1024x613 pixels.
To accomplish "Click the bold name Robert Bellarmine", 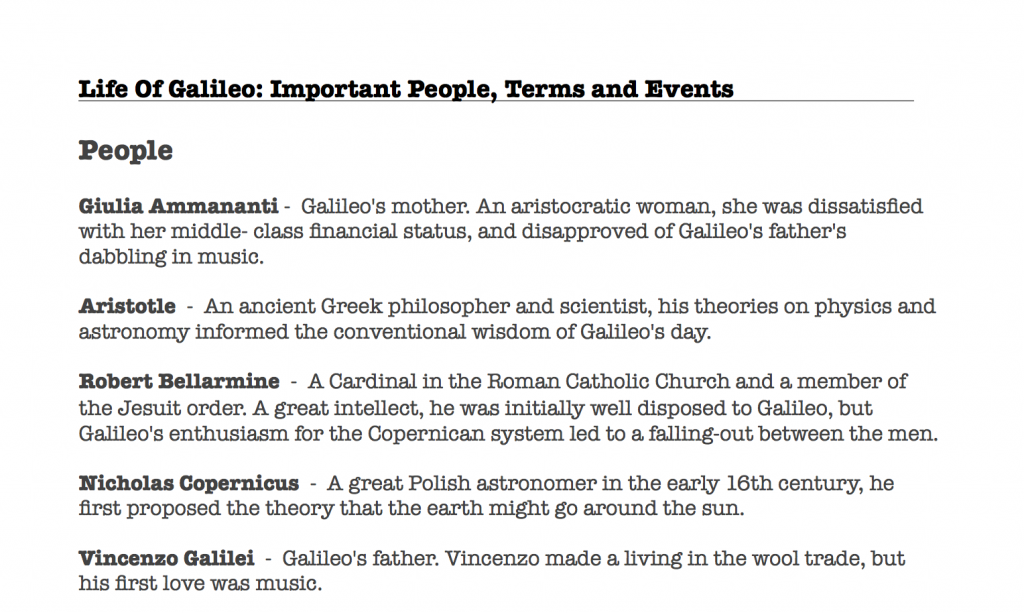I will click(x=179, y=381).
